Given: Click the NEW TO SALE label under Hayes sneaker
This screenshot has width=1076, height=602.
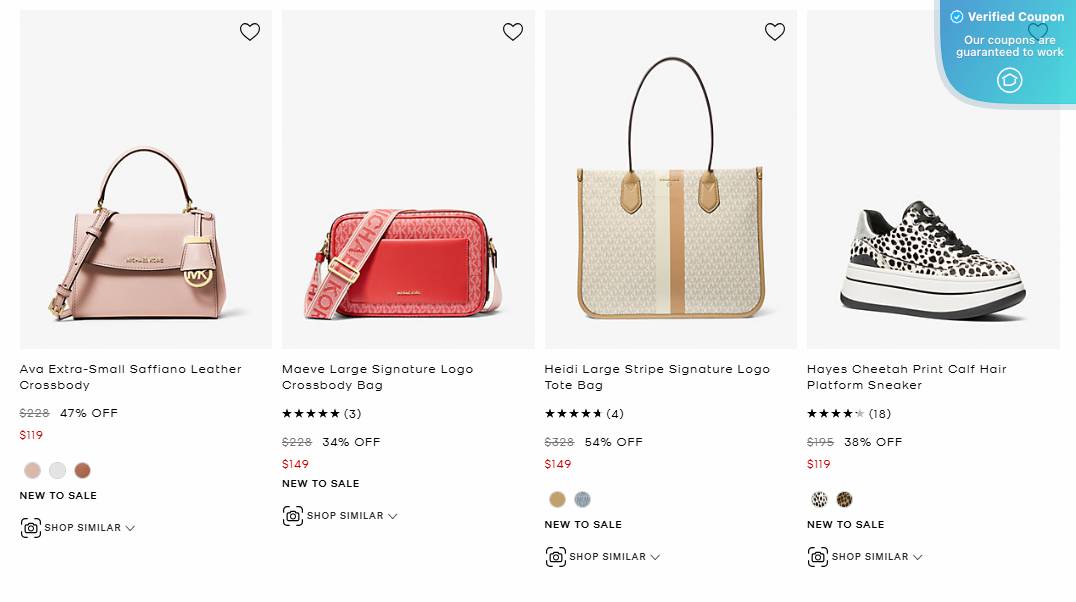Looking at the screenshot, I should 845,524.
